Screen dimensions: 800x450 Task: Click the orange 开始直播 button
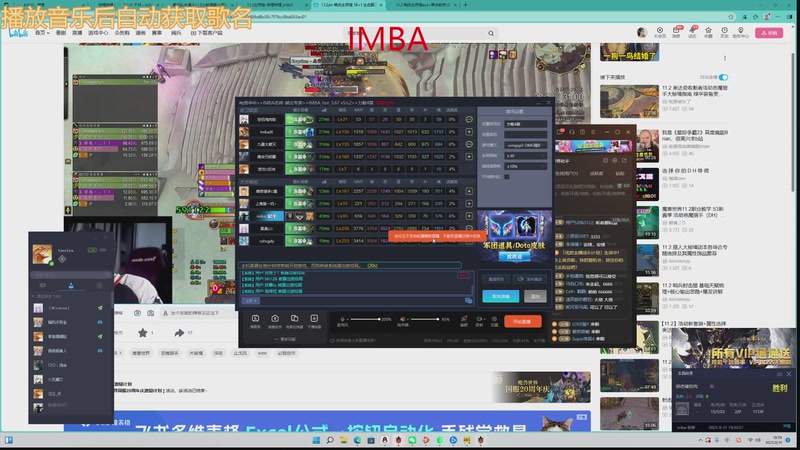(523, 321)
